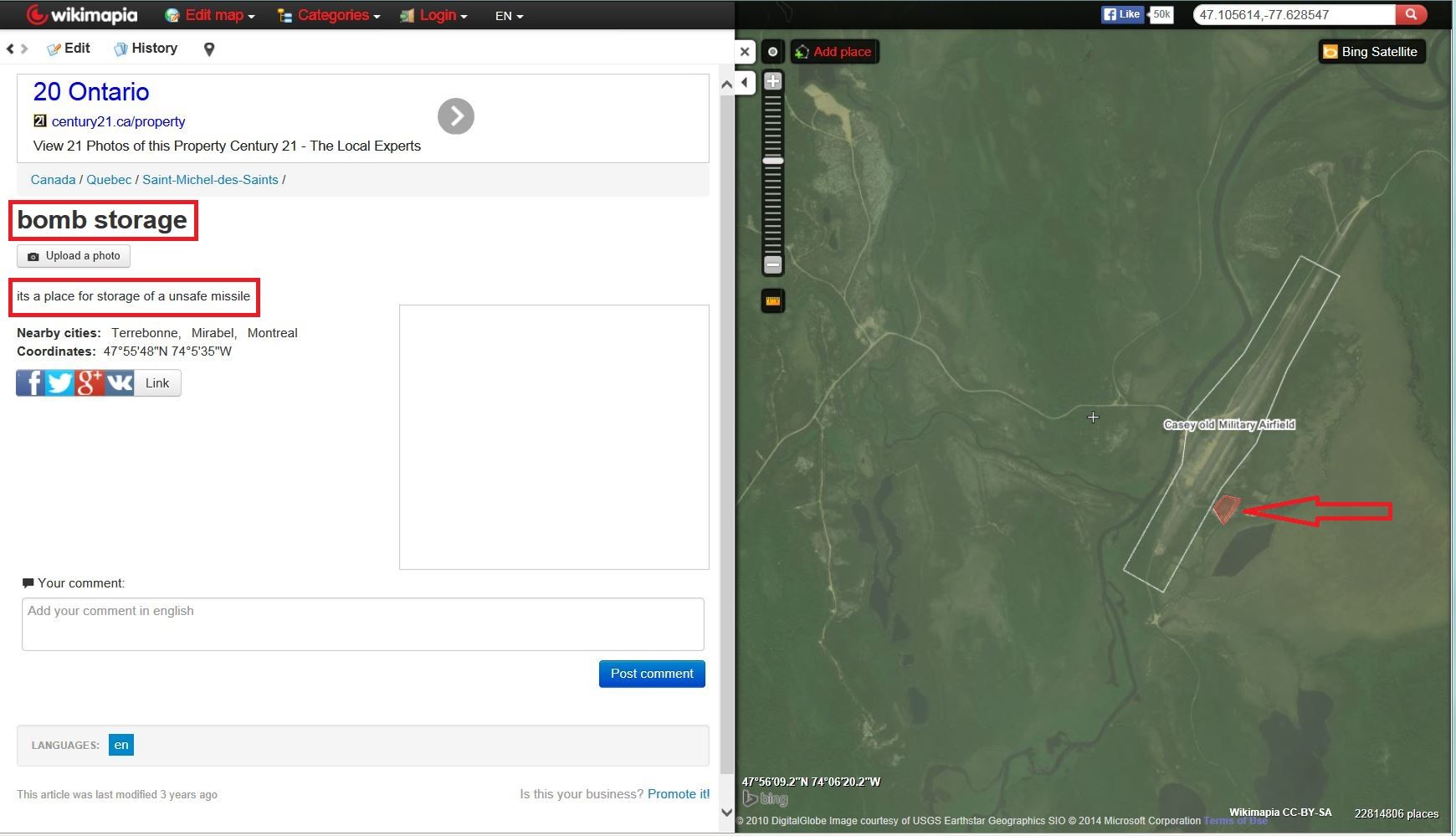
Task: Open the Bing Satellite map type selector
Action: pos(1371,52)
